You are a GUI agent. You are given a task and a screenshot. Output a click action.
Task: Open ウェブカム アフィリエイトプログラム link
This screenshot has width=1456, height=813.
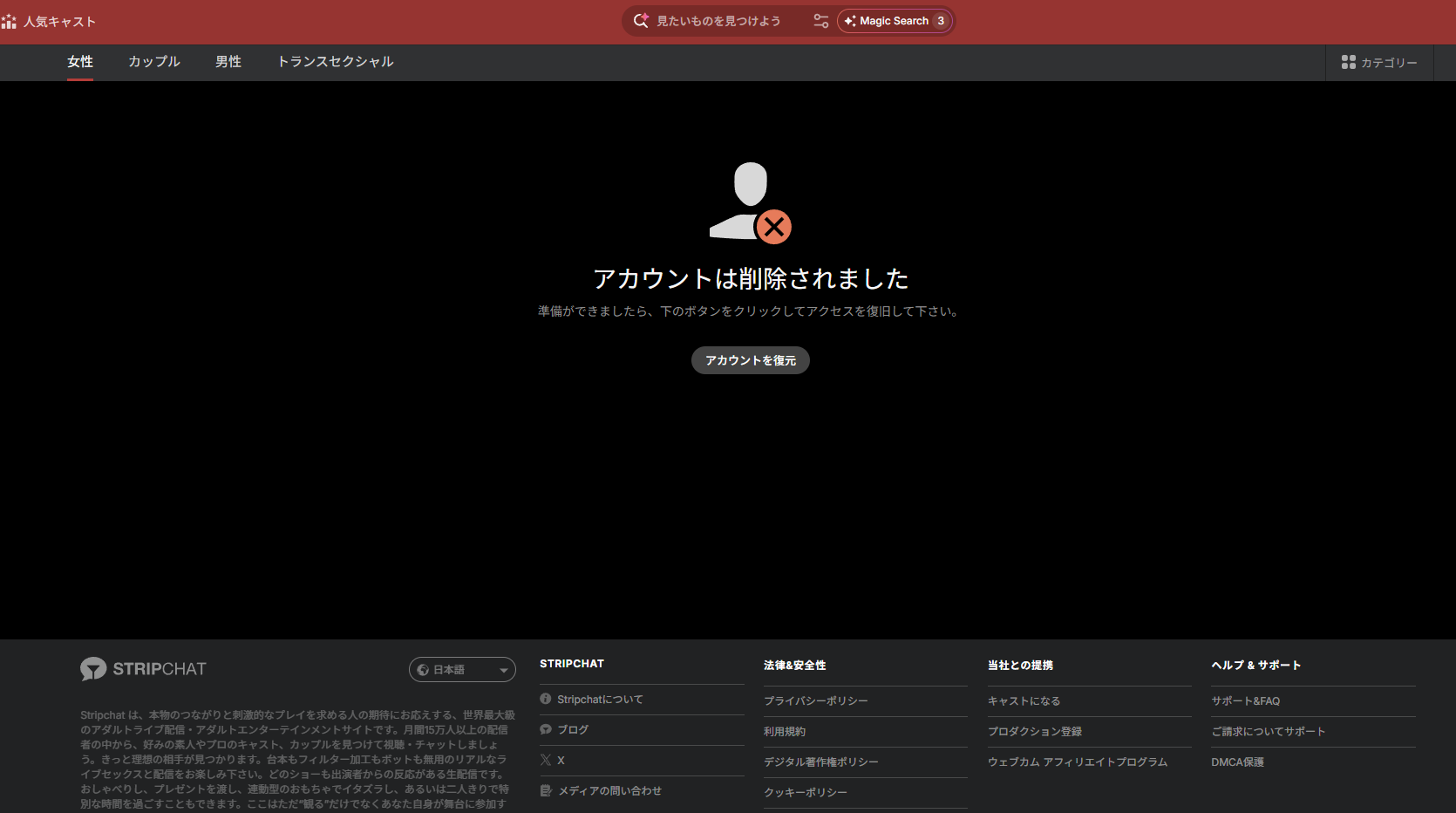[1078, 762]
